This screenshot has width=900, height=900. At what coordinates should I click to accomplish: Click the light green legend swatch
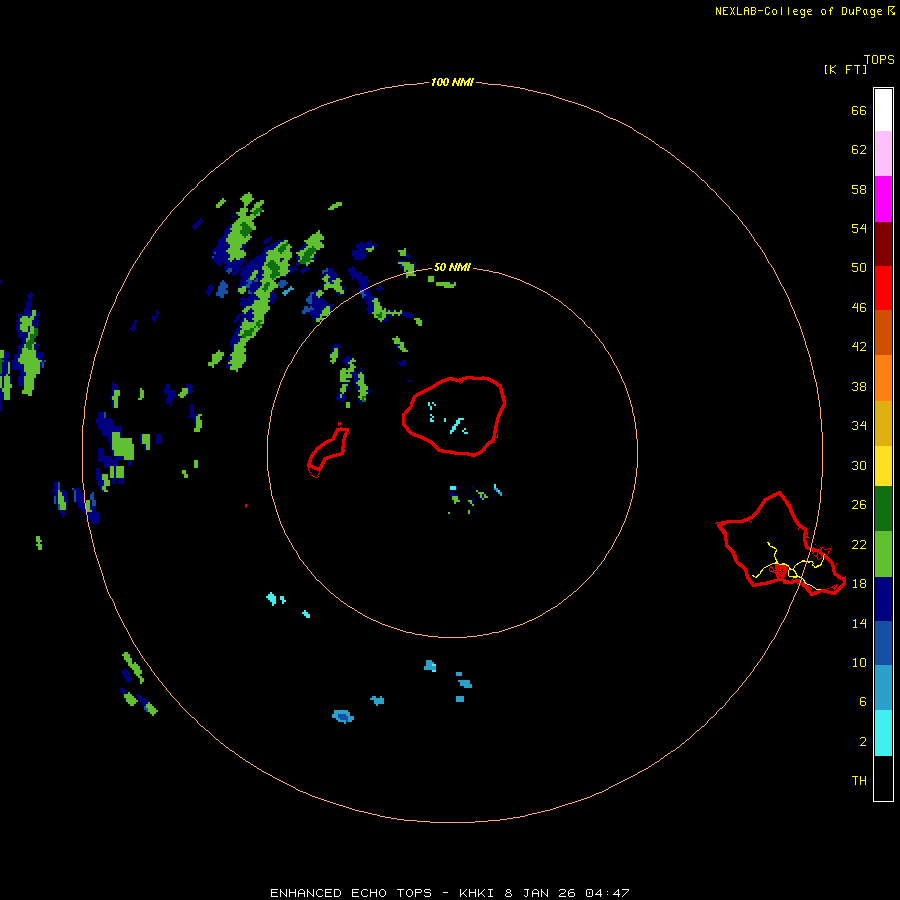[x=883, y=554]
